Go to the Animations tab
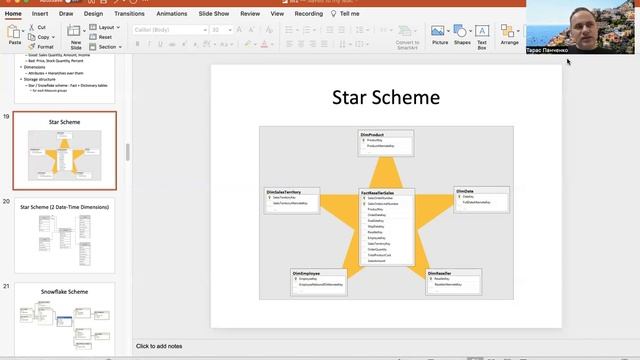The width and height of the screenshot is (640, 360). click(172, 13)
